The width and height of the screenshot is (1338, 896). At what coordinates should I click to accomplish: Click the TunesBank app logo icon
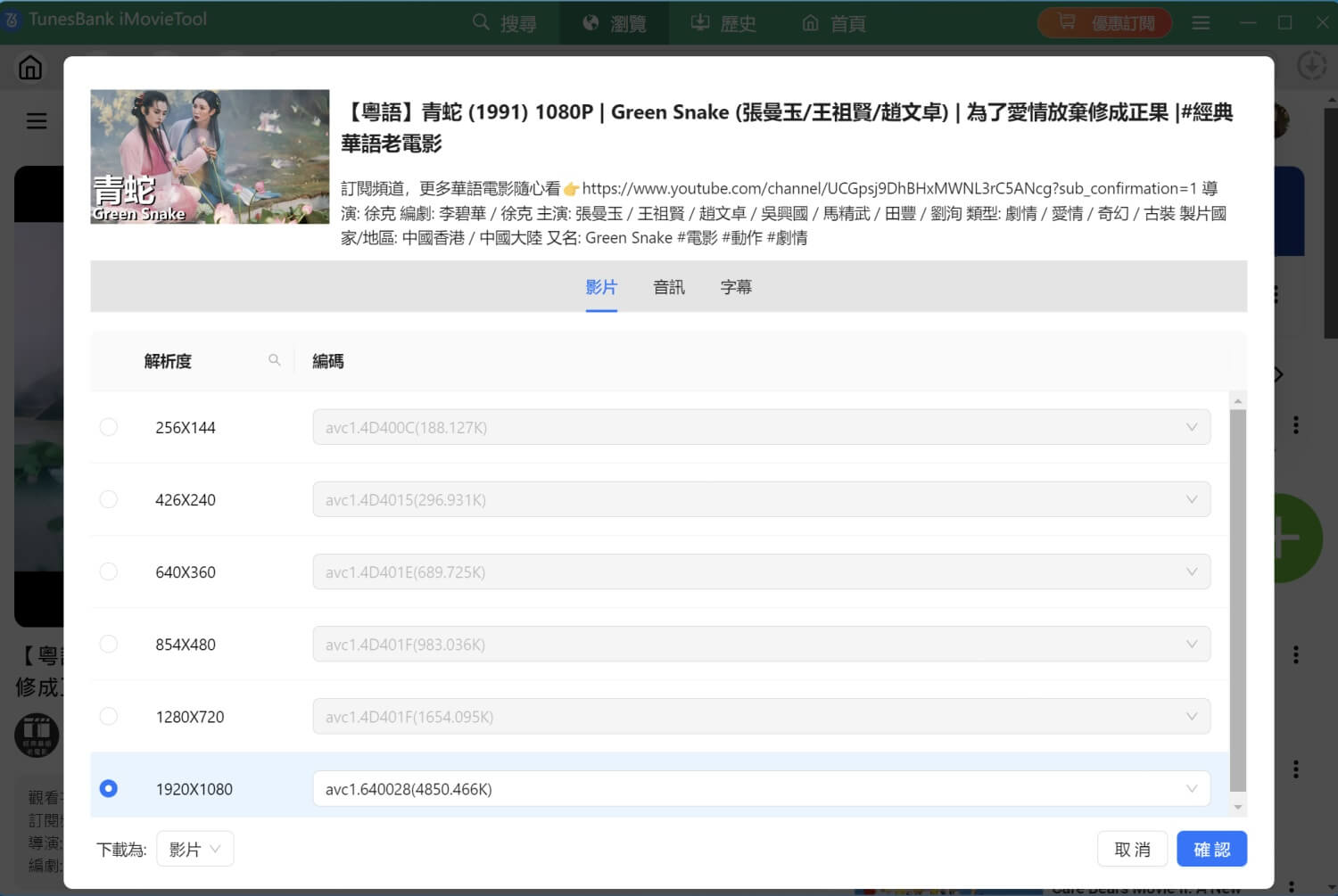(12, 20)
